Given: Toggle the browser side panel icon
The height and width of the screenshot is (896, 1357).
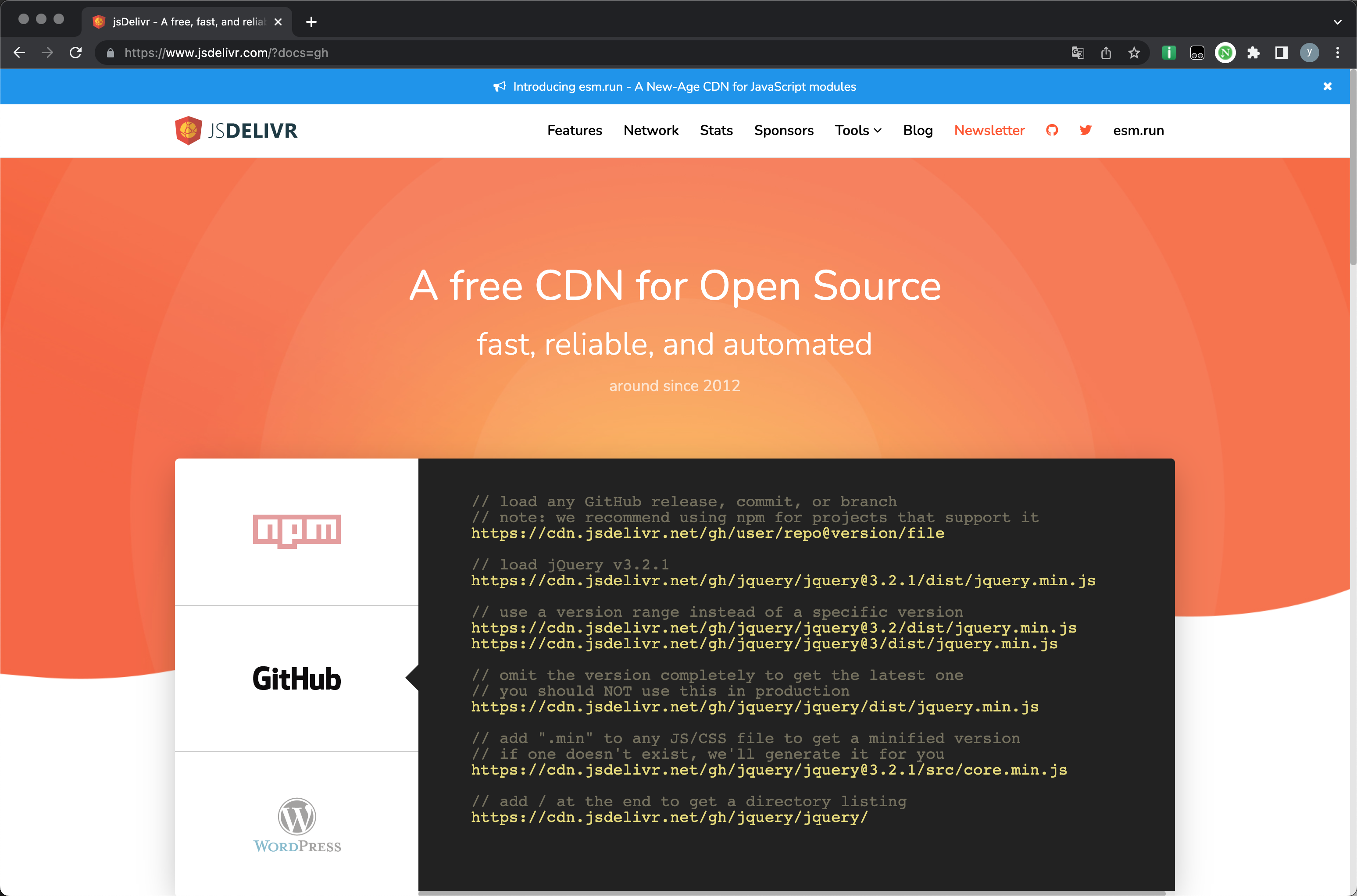Looking at the screenshot, I should [1282, 53].
